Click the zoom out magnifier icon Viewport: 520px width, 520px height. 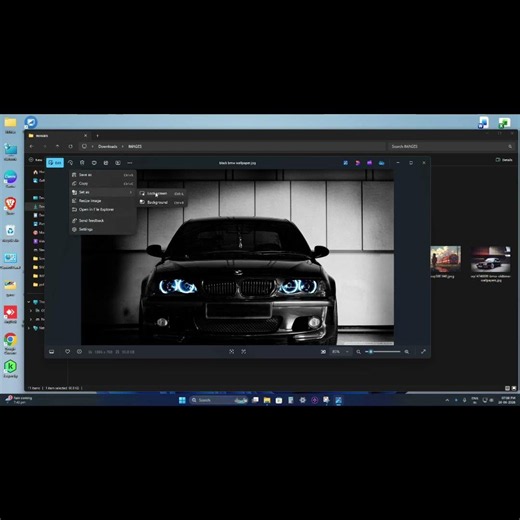point(358,352)
